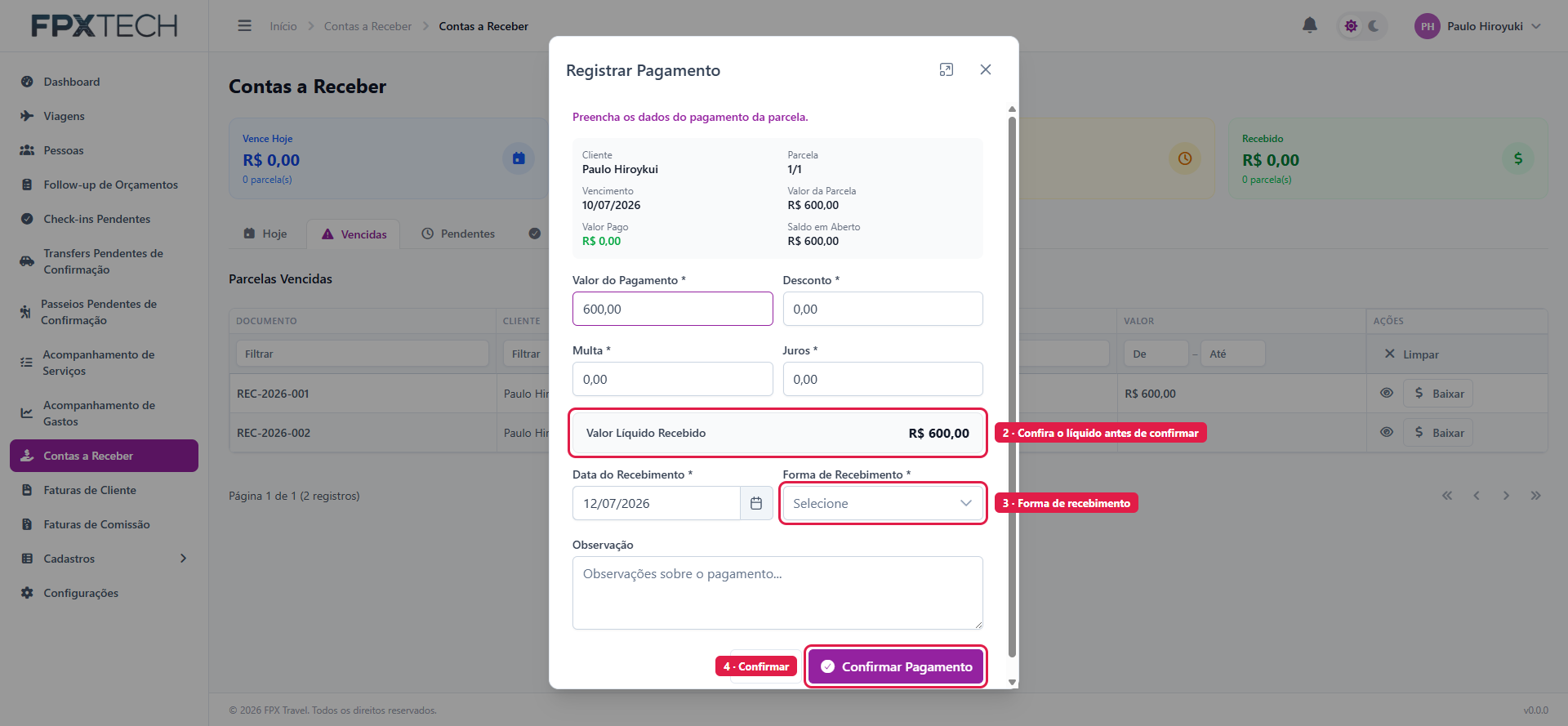1568x726 pixels.
Task: Switch to the Pendentes tab
Action: pos(458,234)
